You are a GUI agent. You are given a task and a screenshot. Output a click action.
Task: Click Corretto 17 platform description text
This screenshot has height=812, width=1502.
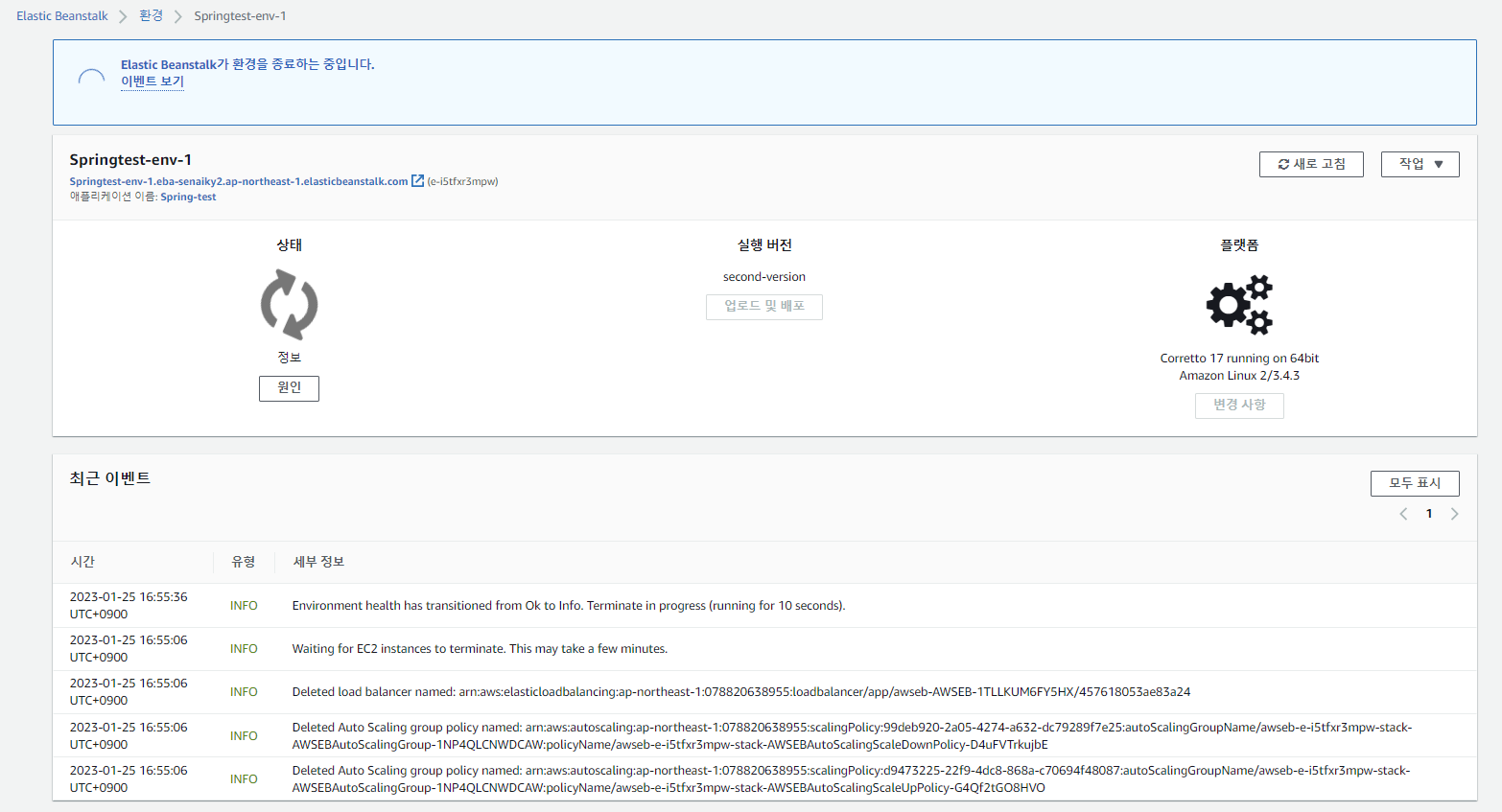point(1239,367)
